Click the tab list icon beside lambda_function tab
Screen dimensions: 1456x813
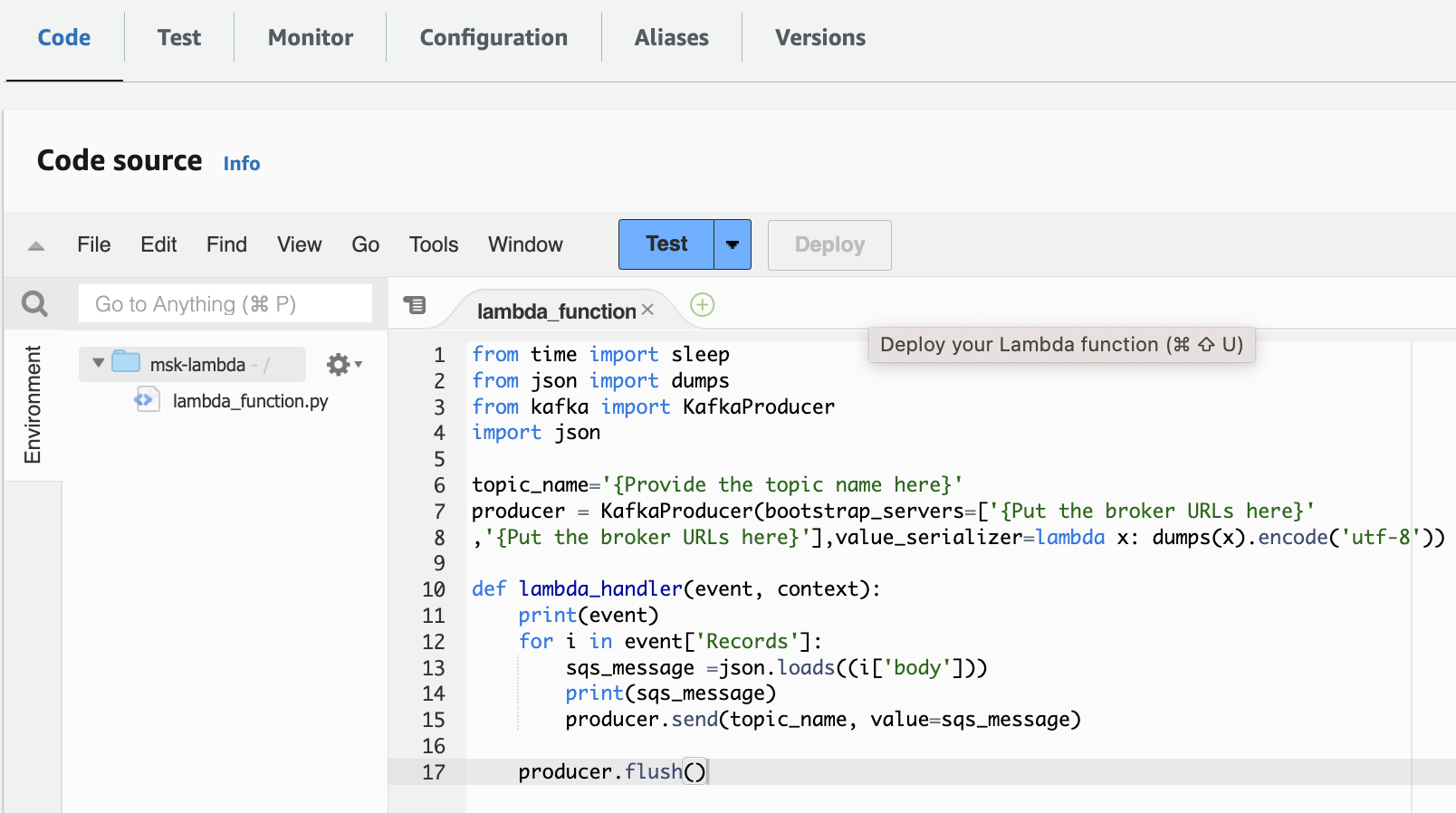point(415,305)
